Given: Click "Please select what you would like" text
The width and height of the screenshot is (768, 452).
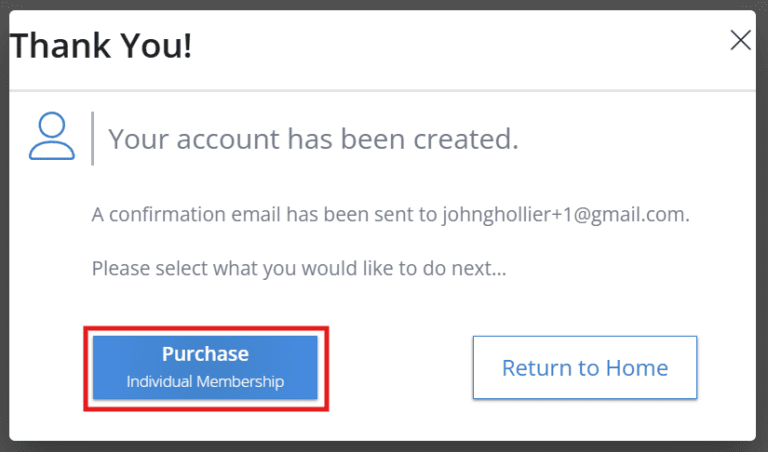Looking at the screenshot, I should [x=300, y=268].
